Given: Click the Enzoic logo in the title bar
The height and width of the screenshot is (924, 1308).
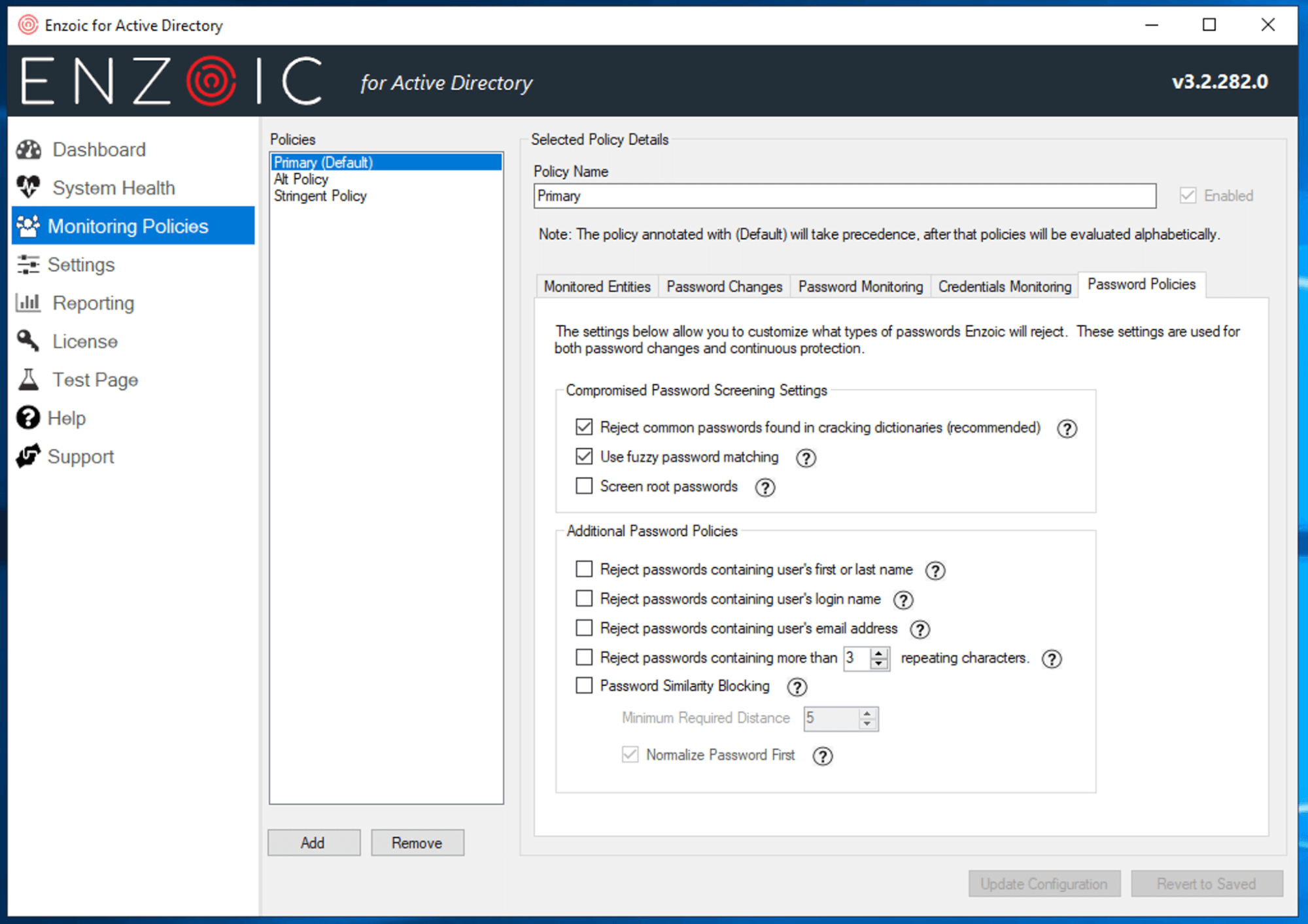Looking at the screenshot, I should [x=28, y=25].
